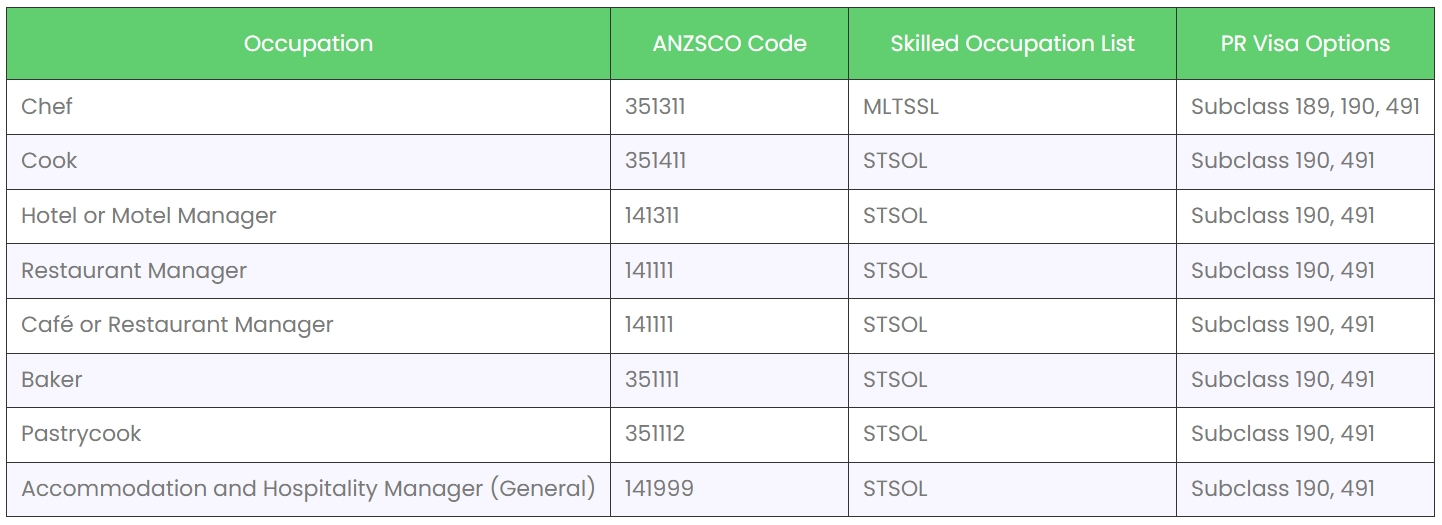Click the Baker occupation cell
This screenshot has width=1442, height=525.
point(52,380)
